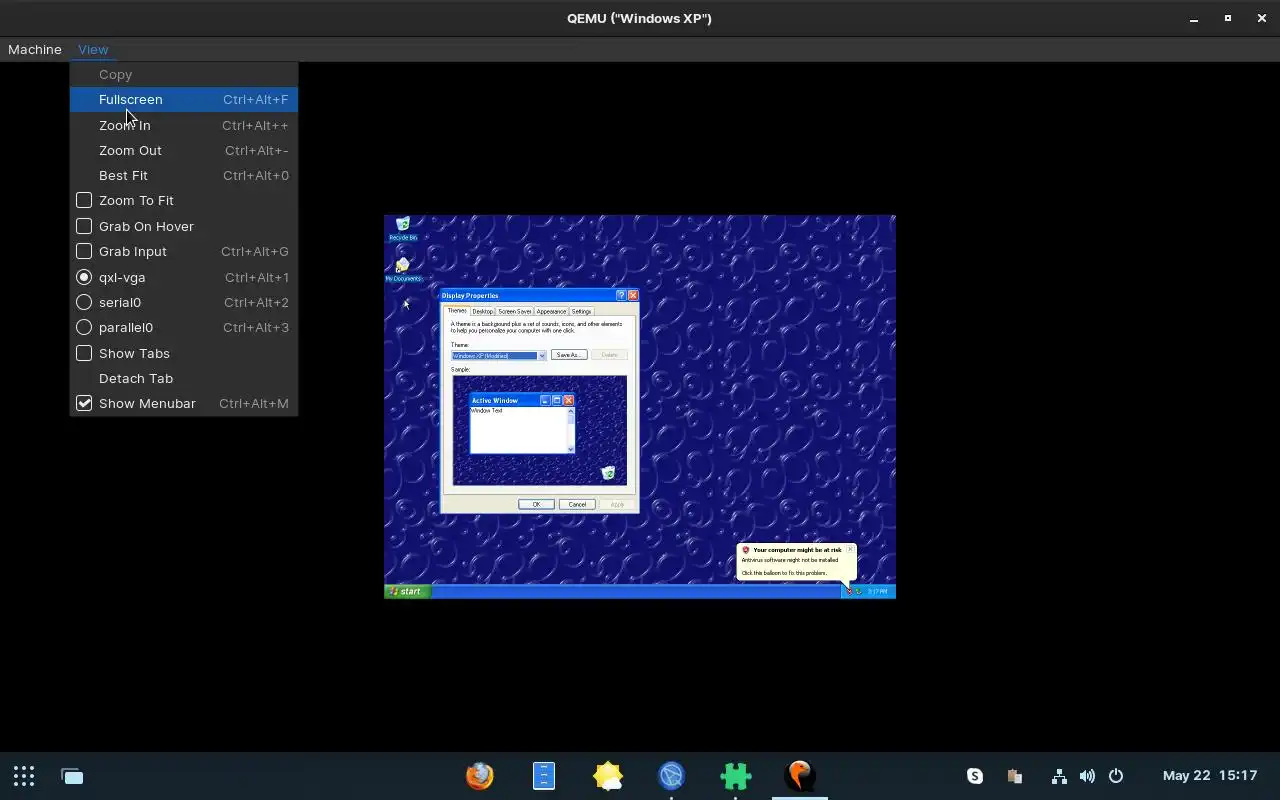The width and height of the screenshot is (1280, 800).
Task: Open the XP start button
Action: pyautogui.click(x=407, y=591)
